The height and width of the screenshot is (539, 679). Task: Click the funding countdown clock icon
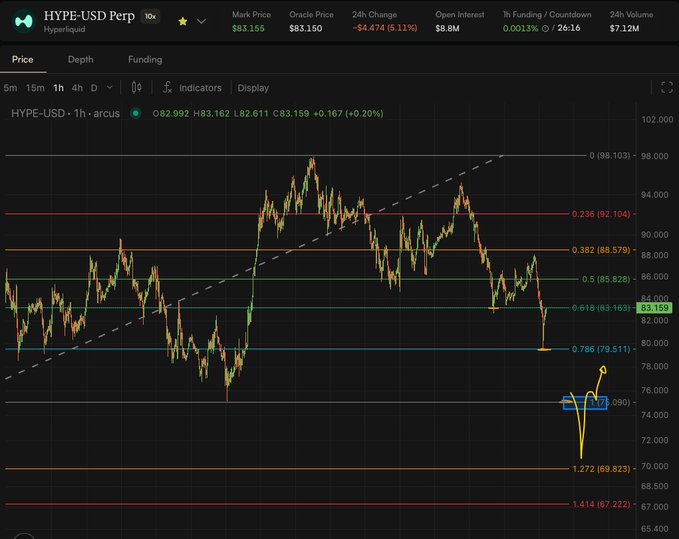[545, 28]
